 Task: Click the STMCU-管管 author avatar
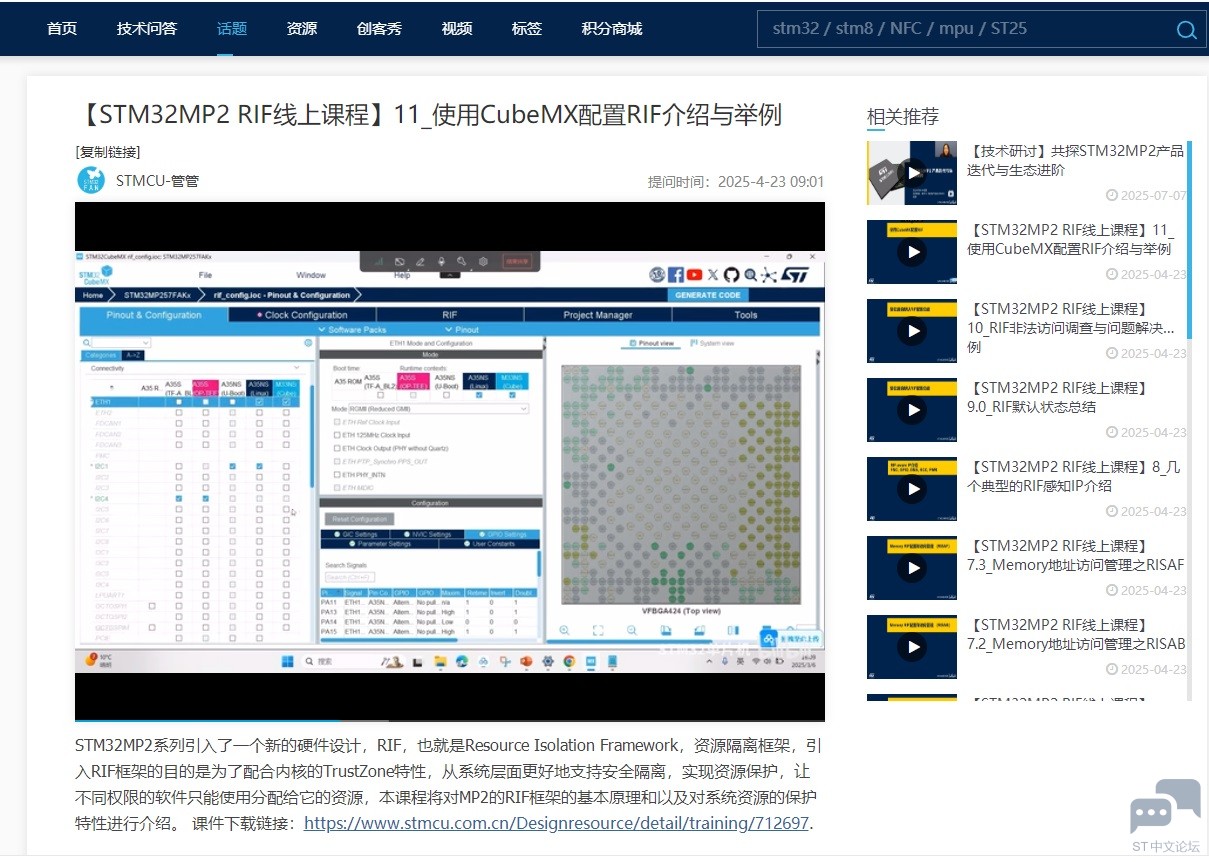91,181
